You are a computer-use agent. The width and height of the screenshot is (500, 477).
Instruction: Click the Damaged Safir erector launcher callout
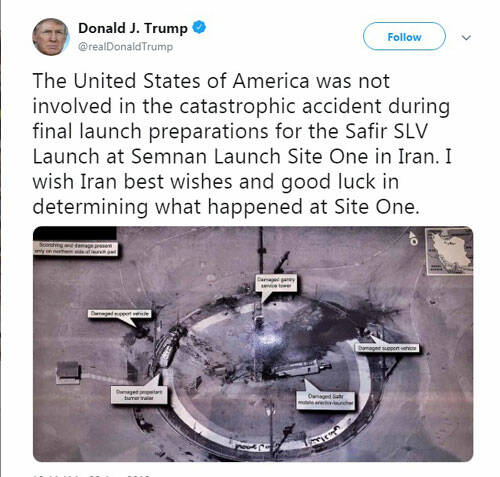point(325,400)
